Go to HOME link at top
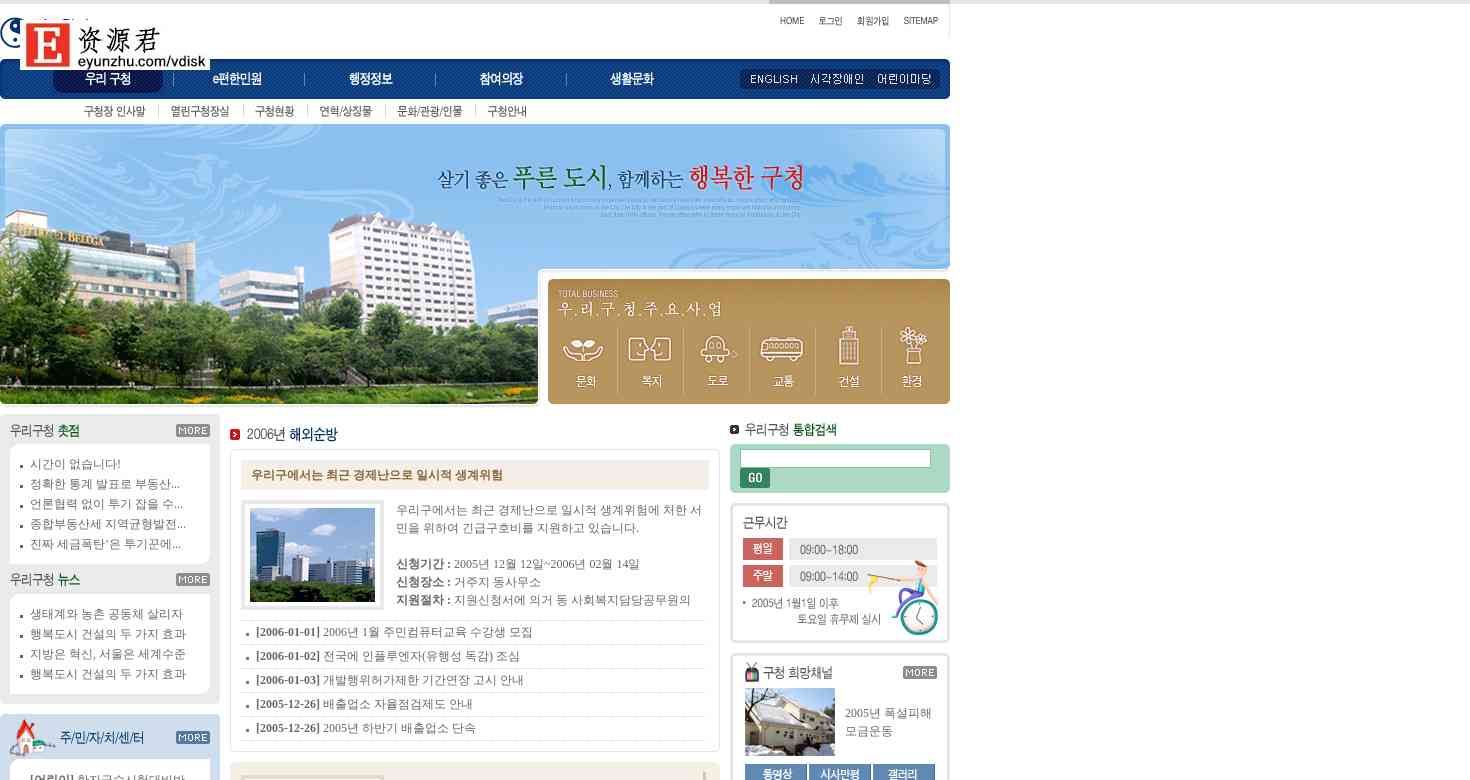Viewport: 1470px width, 780px height. (x=792, y=21)
